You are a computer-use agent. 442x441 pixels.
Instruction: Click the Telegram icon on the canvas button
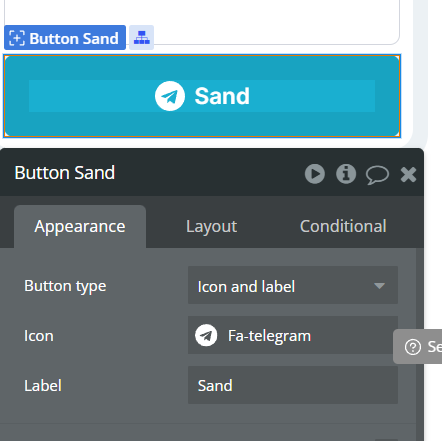(x=170, y=96)
